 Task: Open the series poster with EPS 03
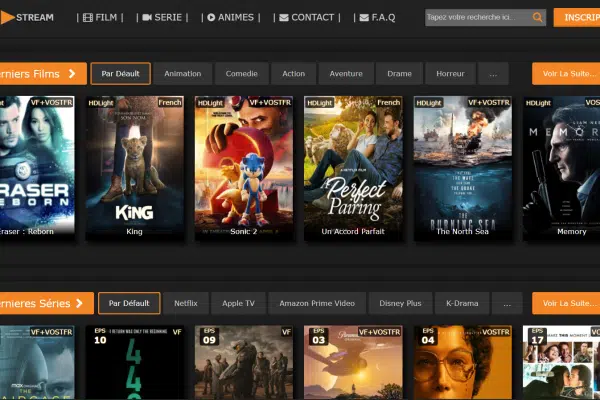pyautogui.click(x=353, y=362)
